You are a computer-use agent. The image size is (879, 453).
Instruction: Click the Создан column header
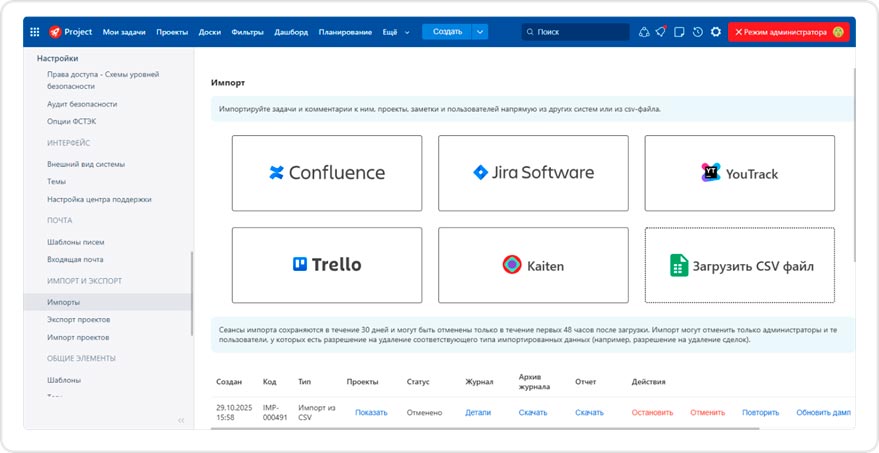tap(229, 382)
